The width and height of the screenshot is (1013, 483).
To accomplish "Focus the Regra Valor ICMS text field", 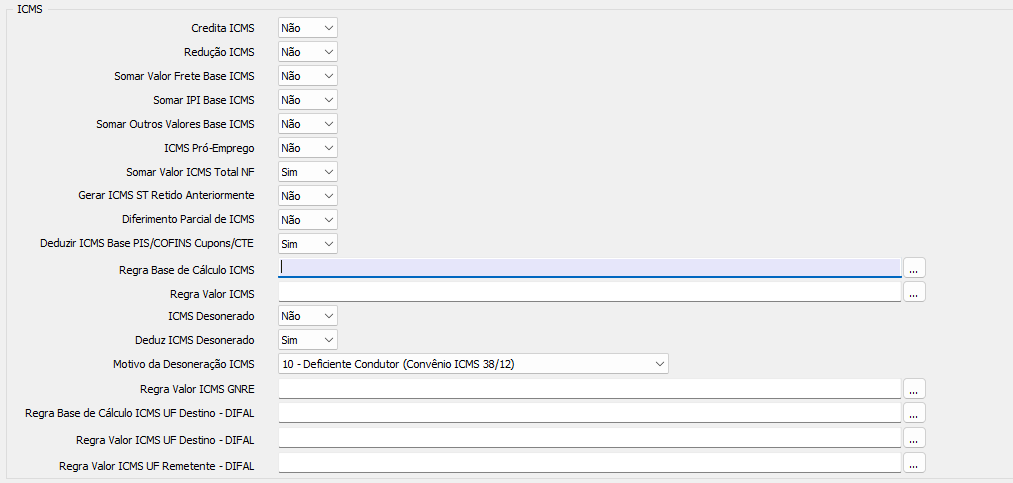I will (590, 292).
